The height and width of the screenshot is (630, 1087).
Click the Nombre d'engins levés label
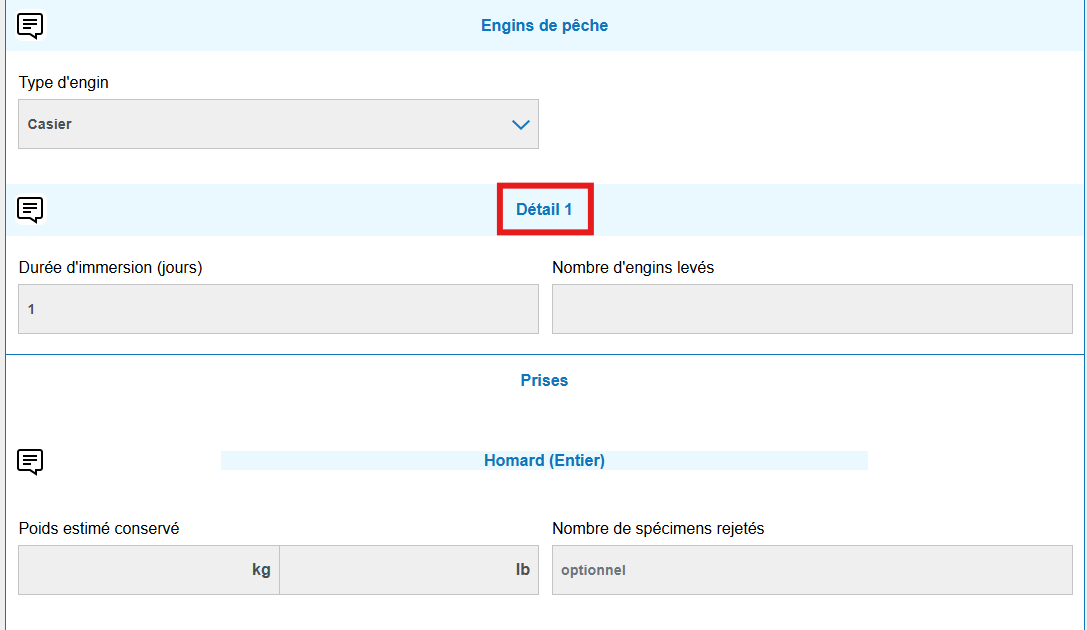(x=632, y=268)
